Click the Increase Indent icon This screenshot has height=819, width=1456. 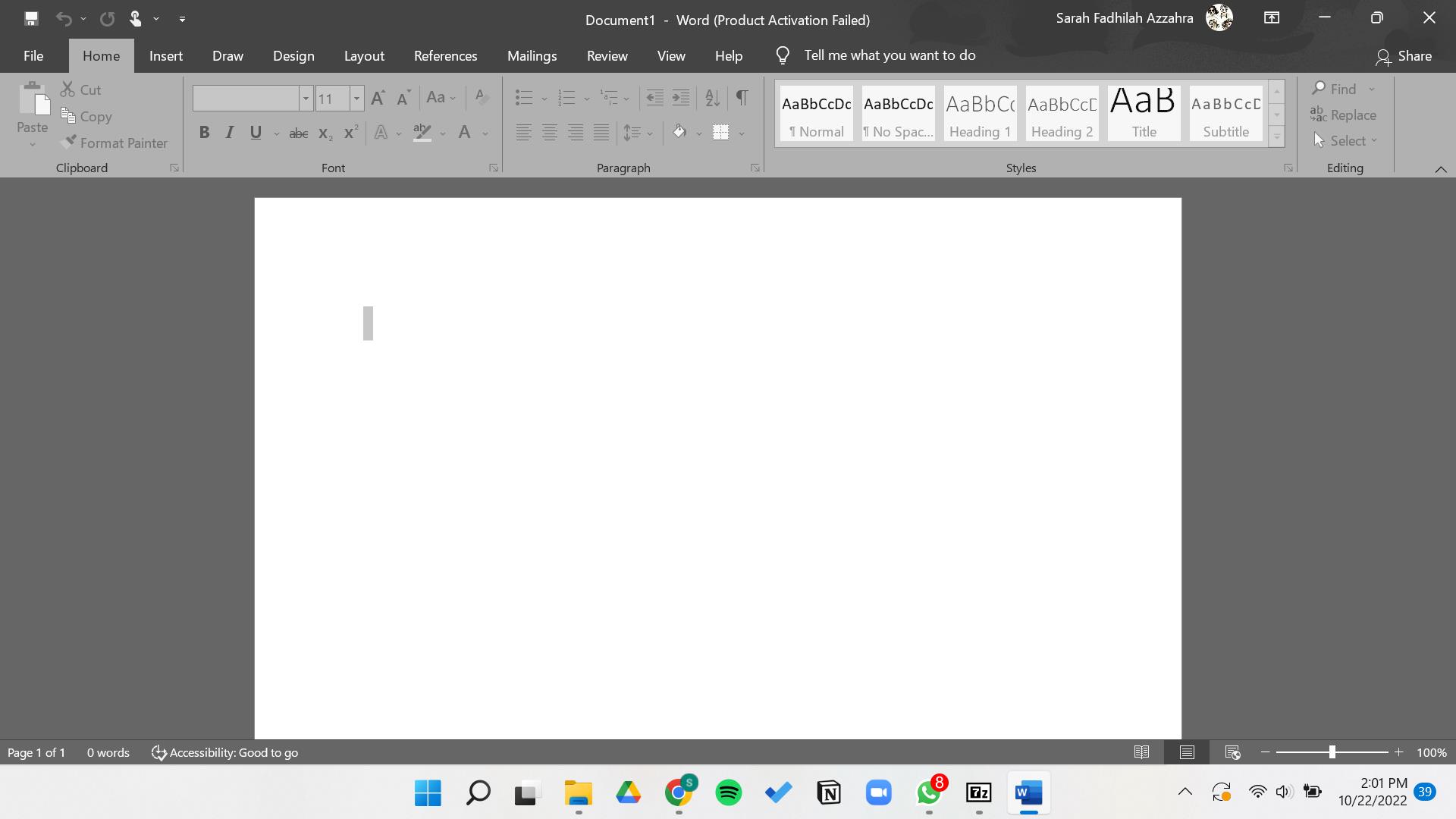[x=681, y=97]
